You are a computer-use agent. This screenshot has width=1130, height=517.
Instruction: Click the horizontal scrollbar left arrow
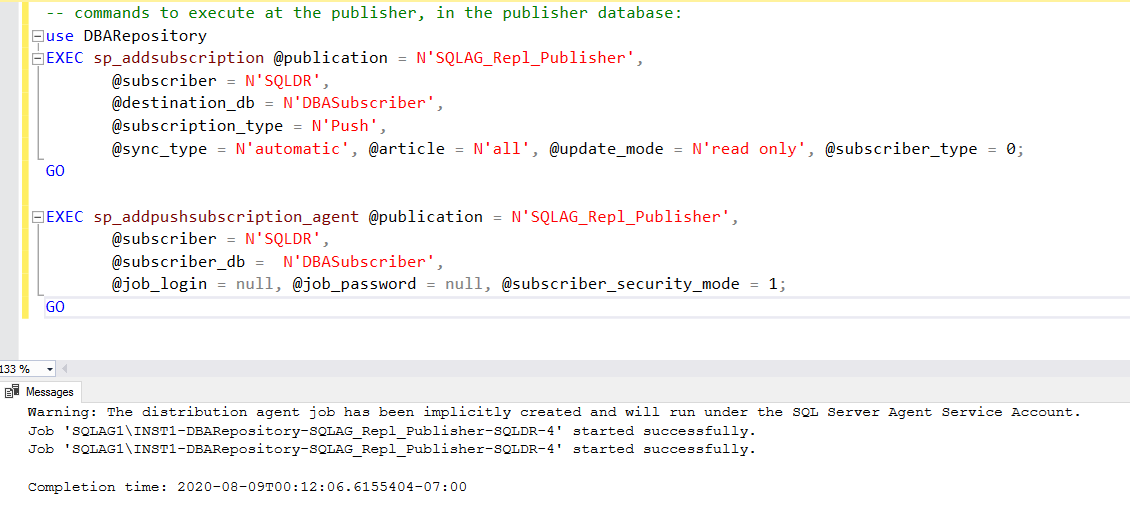coord(65,369)
